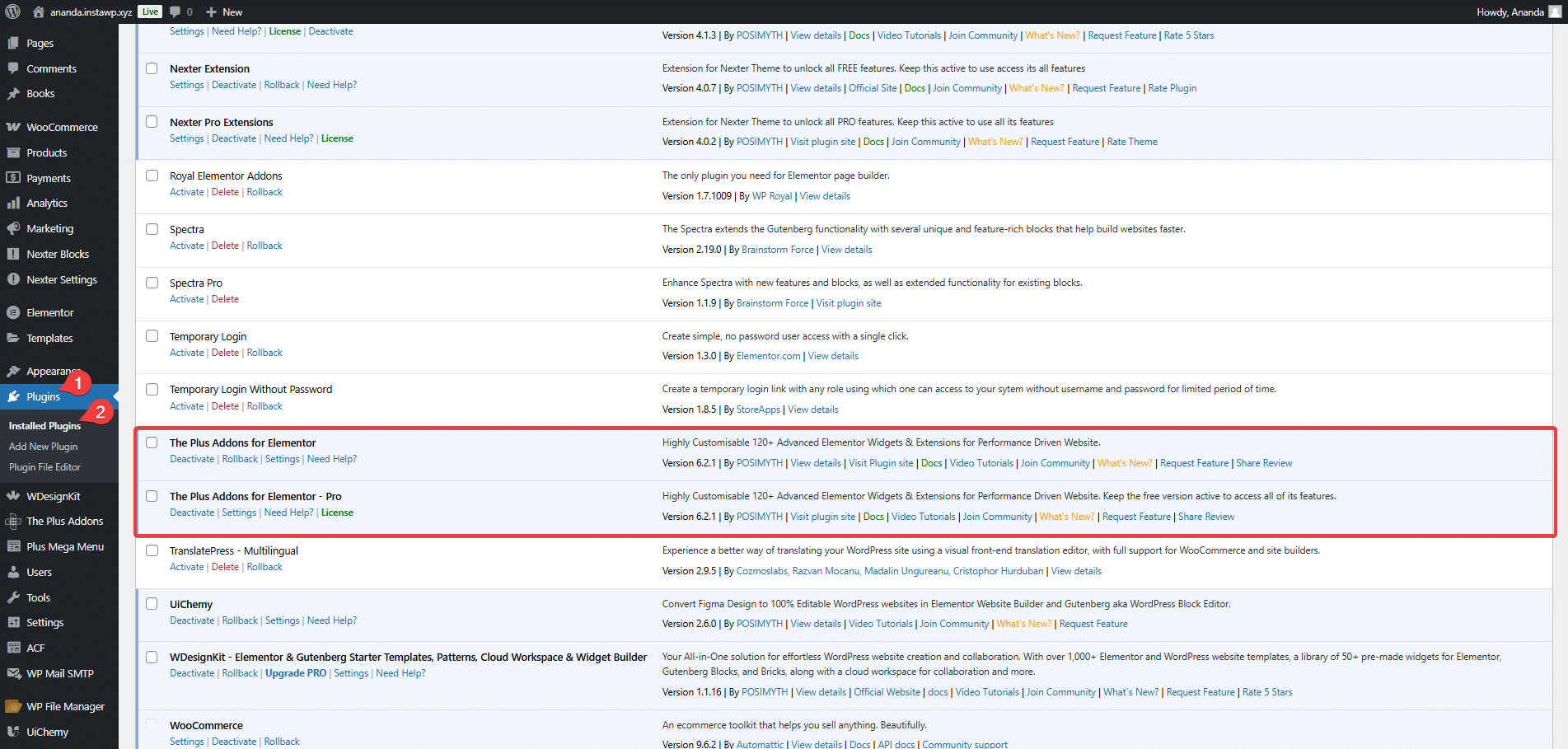The image size is (1568, 749).
Task: Select the UiChemy plugin checkbox
Action: [x=152, y=604]
